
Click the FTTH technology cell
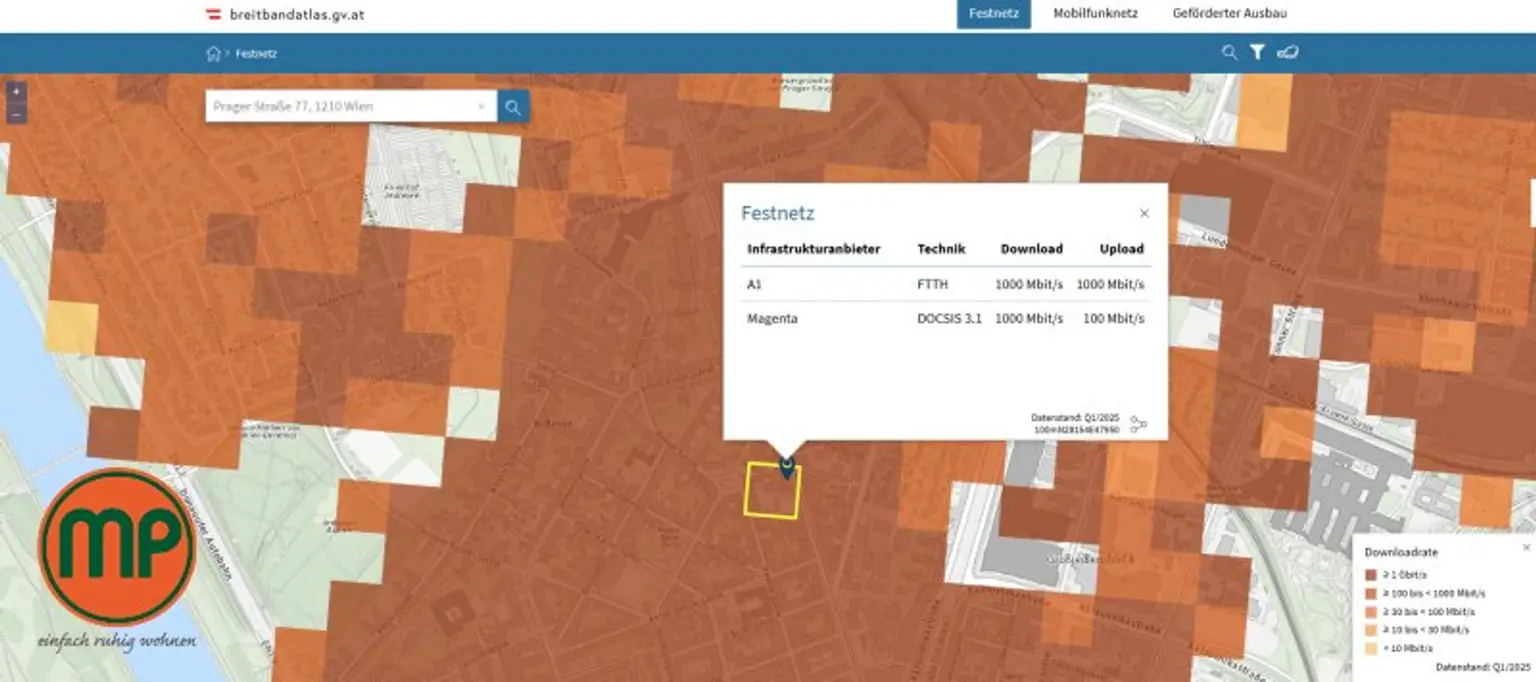point(931,284)
